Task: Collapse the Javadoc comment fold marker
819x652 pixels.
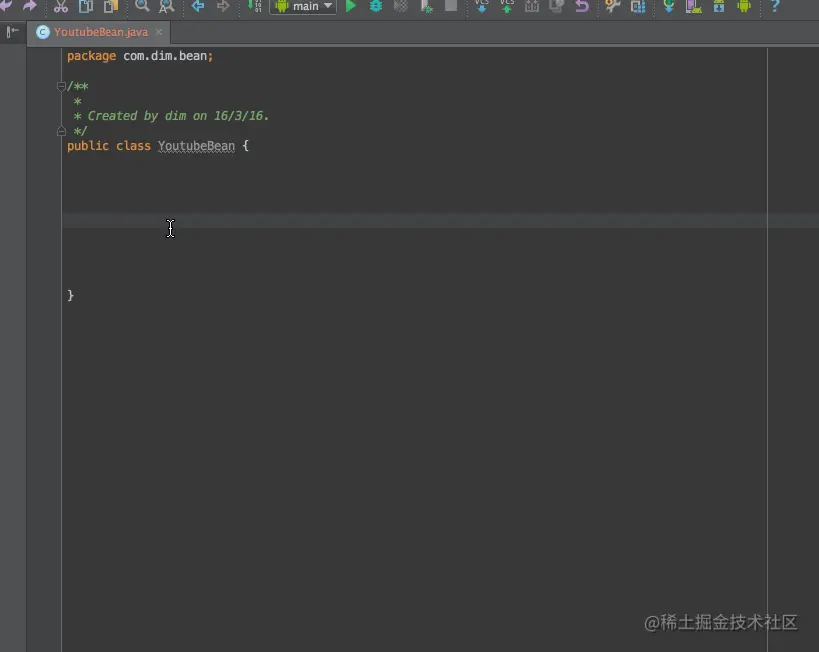Action: point(61,86)
